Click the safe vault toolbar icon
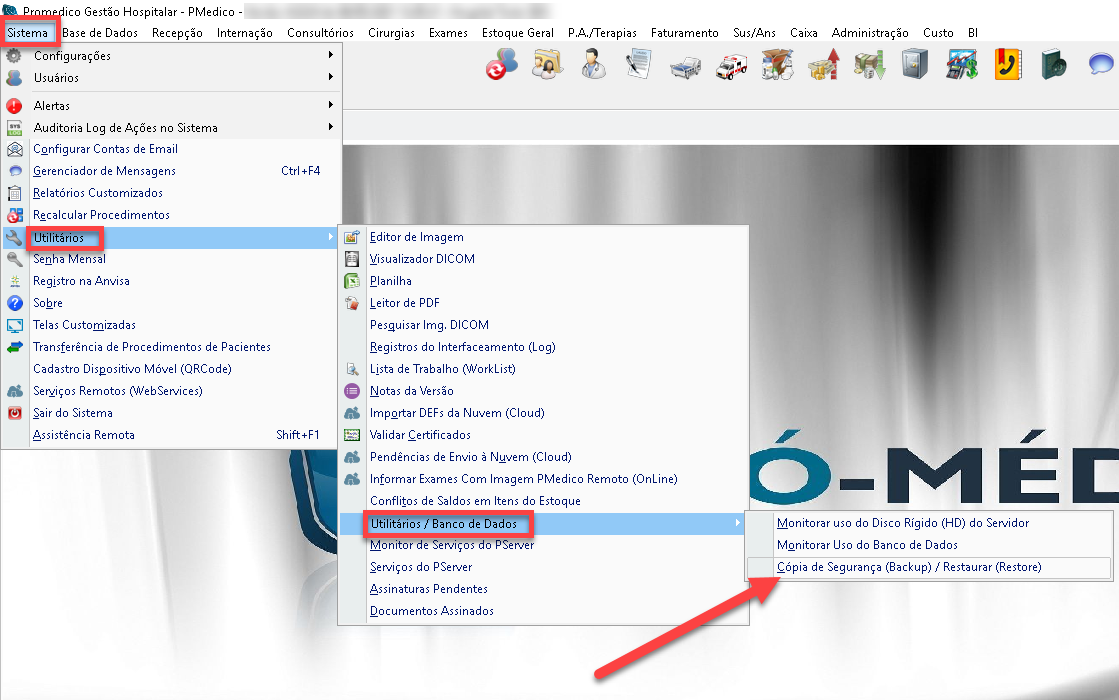Viewport: 1119px width, 700px height. (915, 66)
